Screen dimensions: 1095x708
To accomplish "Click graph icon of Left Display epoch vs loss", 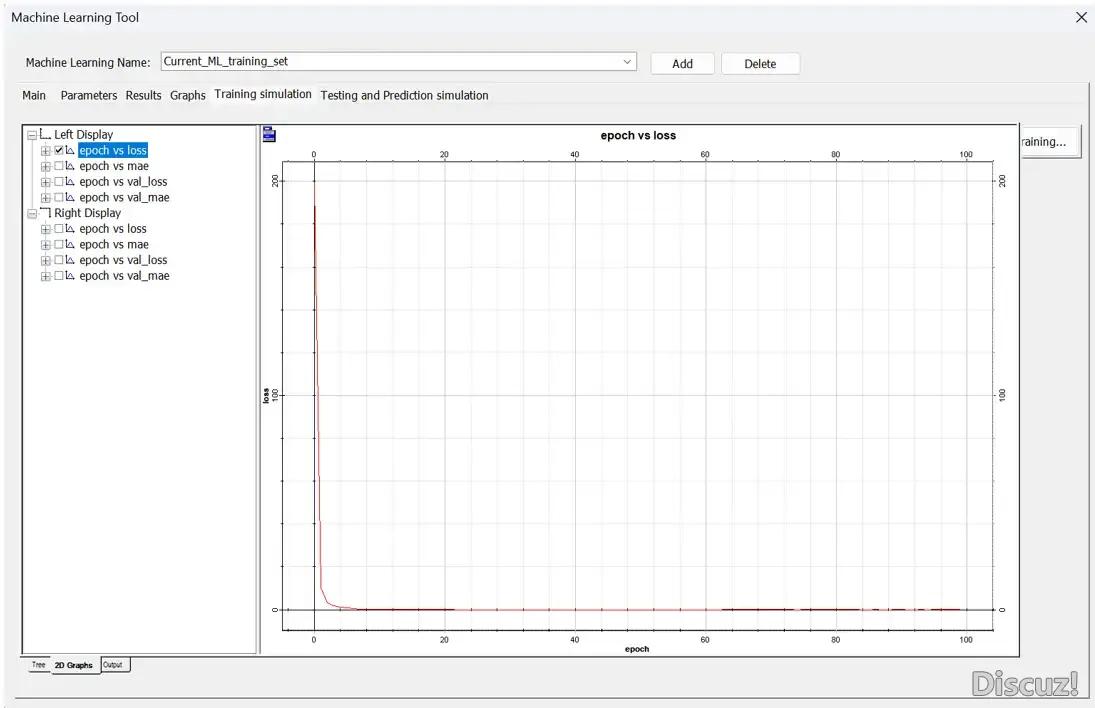I will (70, 150).
